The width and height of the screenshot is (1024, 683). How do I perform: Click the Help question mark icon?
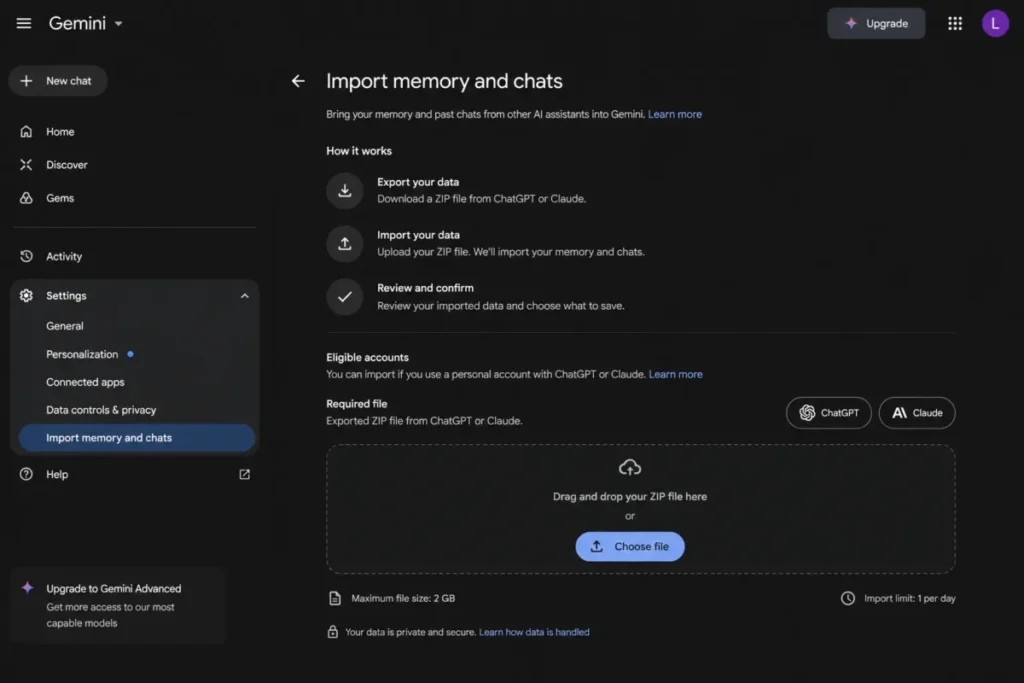click(x=26, y=475)
